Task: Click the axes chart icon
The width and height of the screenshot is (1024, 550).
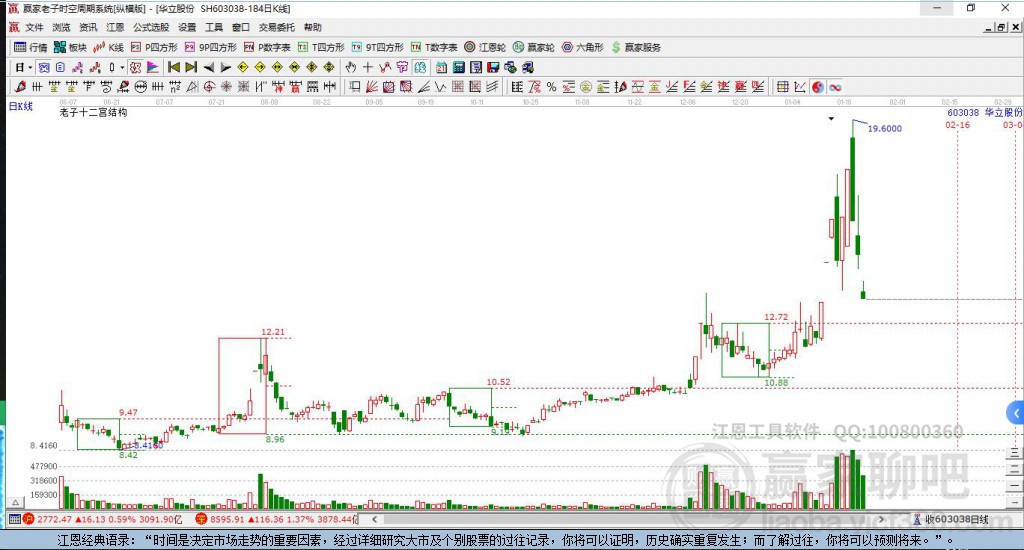Action: [x=799, y=87]
